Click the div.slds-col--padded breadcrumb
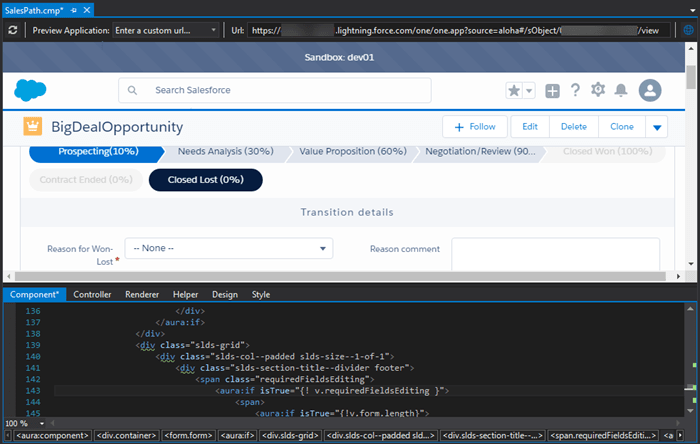This screenshot has height=444, width=700. [x=381, y=436]
